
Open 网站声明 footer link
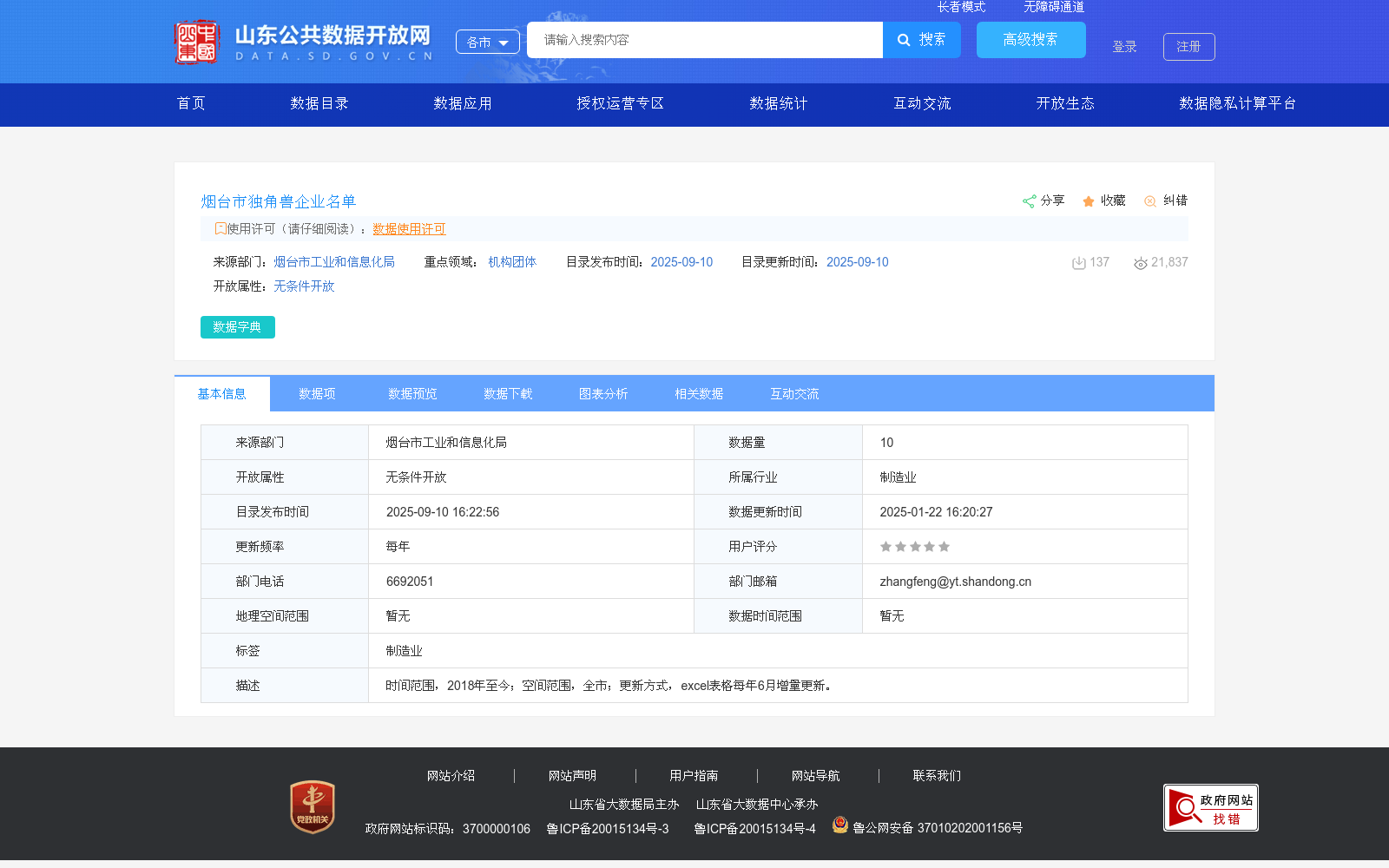coord(573,776)
